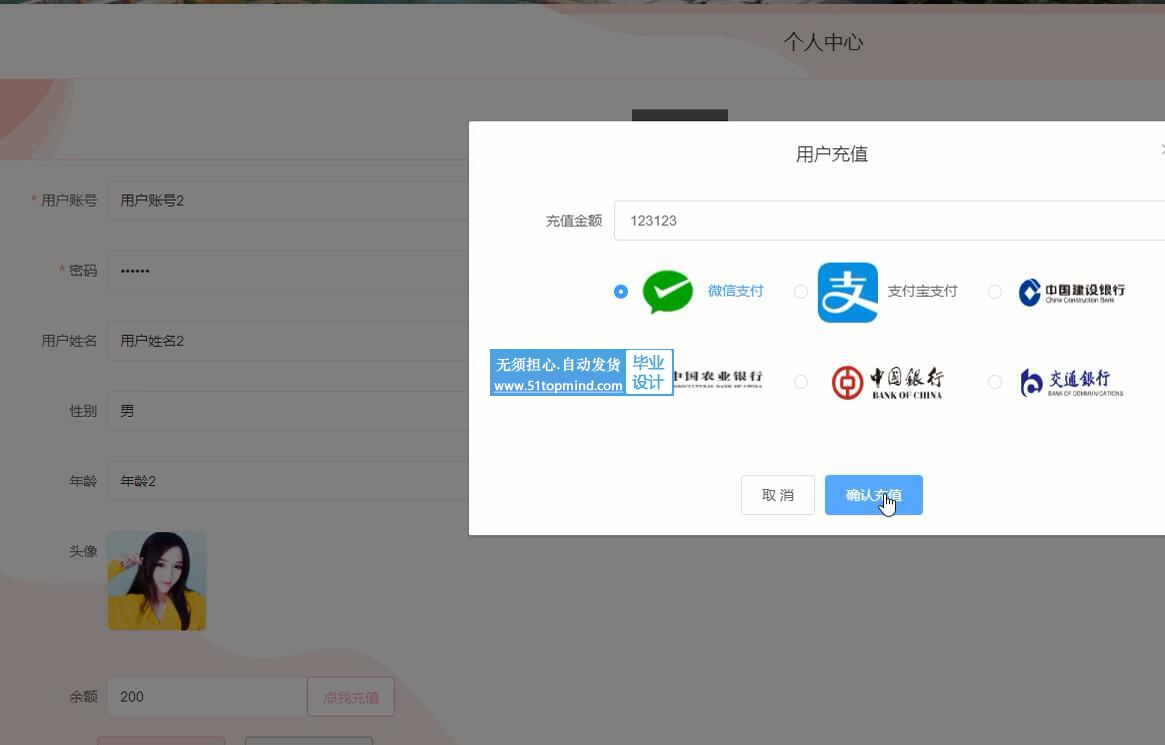Click the 余额 field showing 200
Image resolution: width=1165 pixels, height=745 pixels.
pyautogui.click(x=207, y=697)
